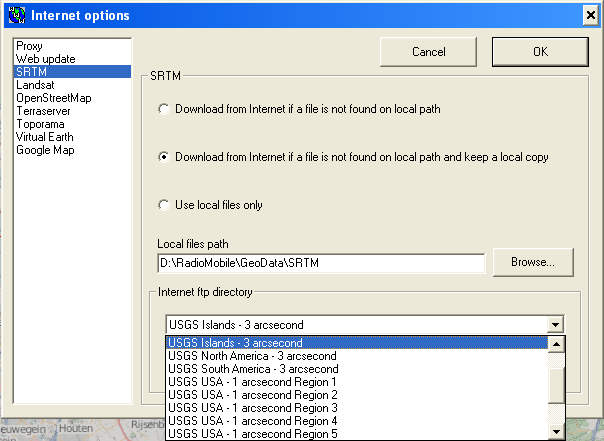The width and height of the screenshot is (604, 441).
Task: Select SRTM in the options list
Action: click(x=72, y=72)
